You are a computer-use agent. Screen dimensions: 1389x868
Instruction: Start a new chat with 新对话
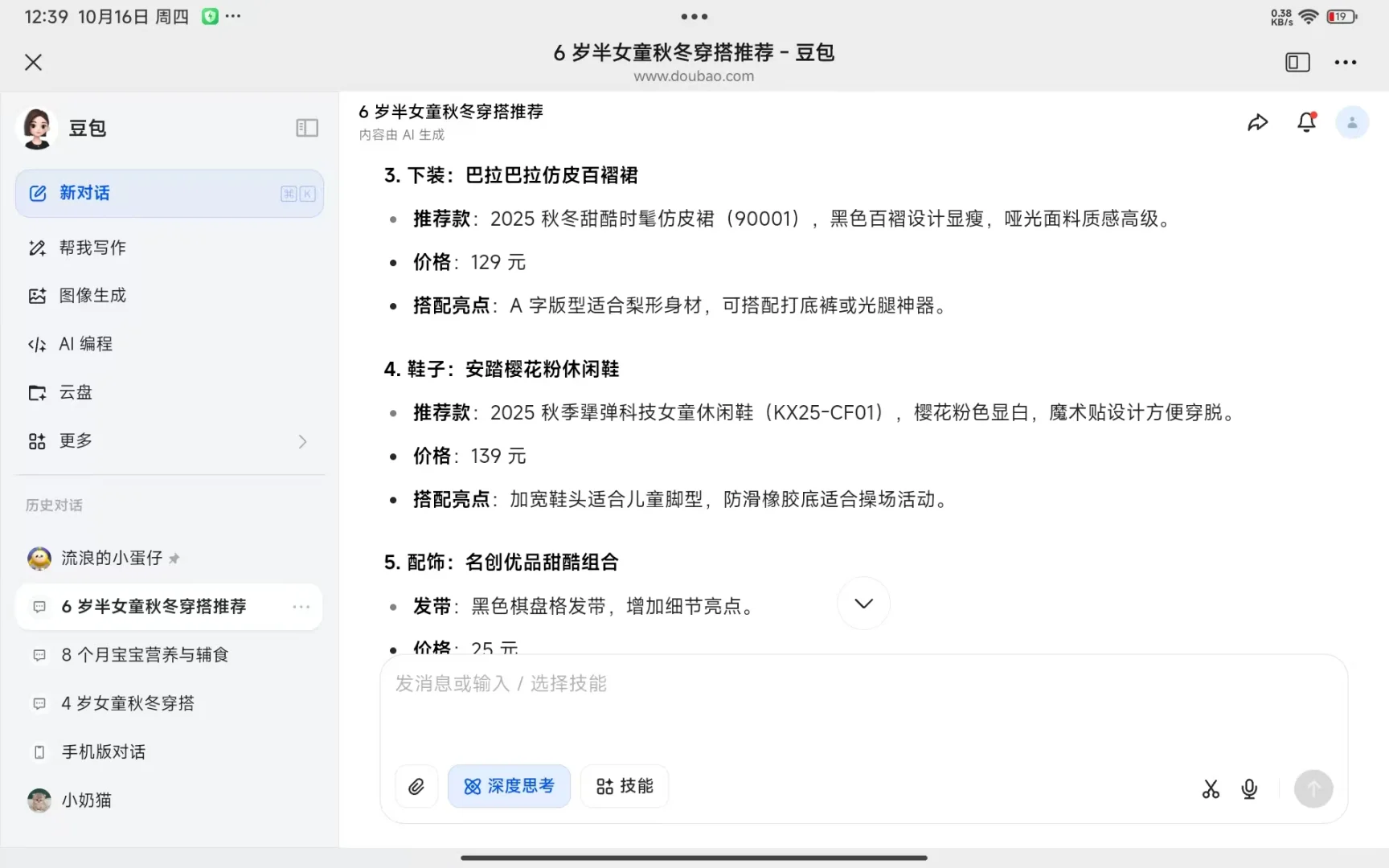point(170,193)
